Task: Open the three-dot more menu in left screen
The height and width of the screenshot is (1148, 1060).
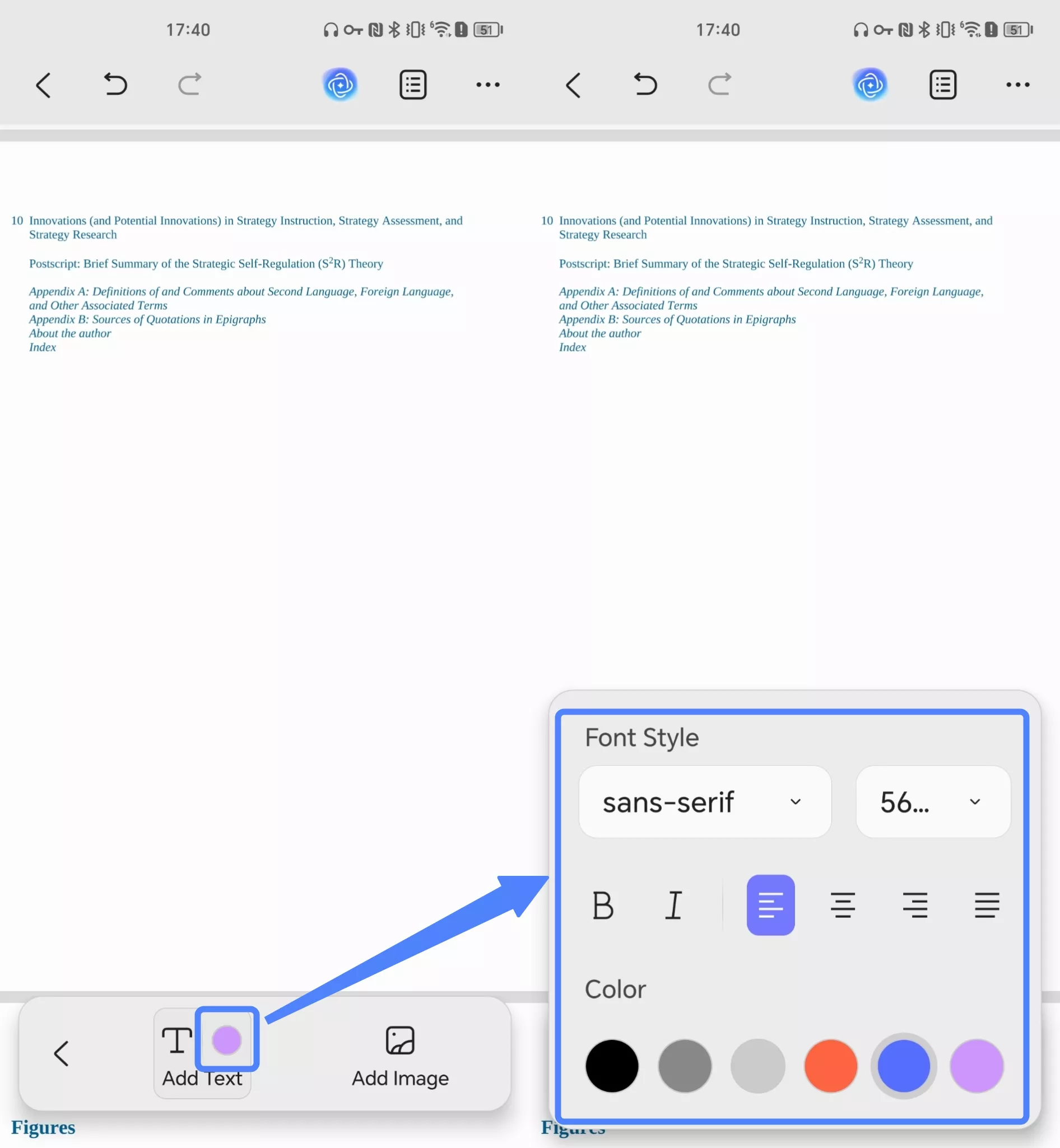Action: click(x=487, y=85)
